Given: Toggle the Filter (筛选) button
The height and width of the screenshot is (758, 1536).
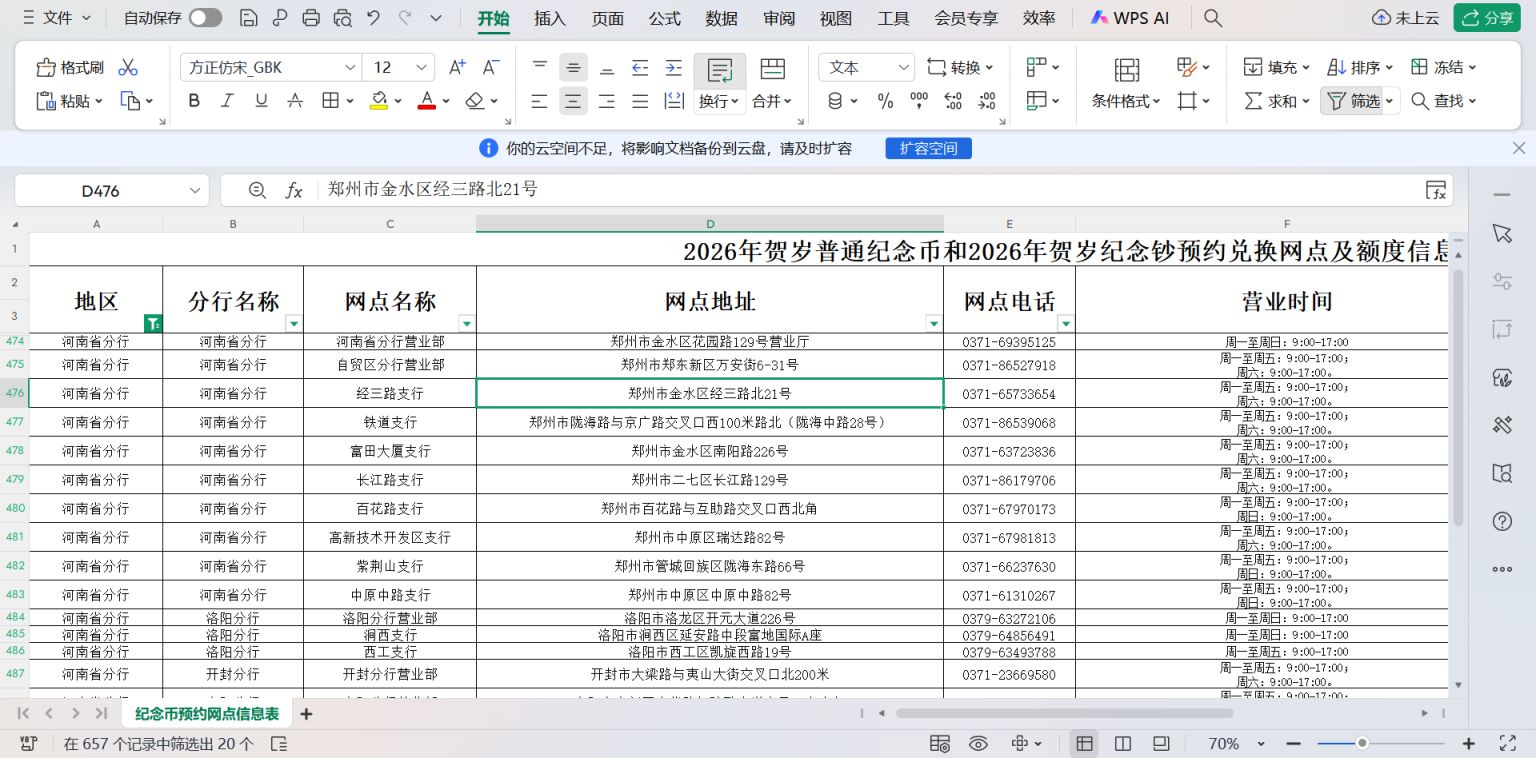Looking at the screenshot, I should [1353, 101].
